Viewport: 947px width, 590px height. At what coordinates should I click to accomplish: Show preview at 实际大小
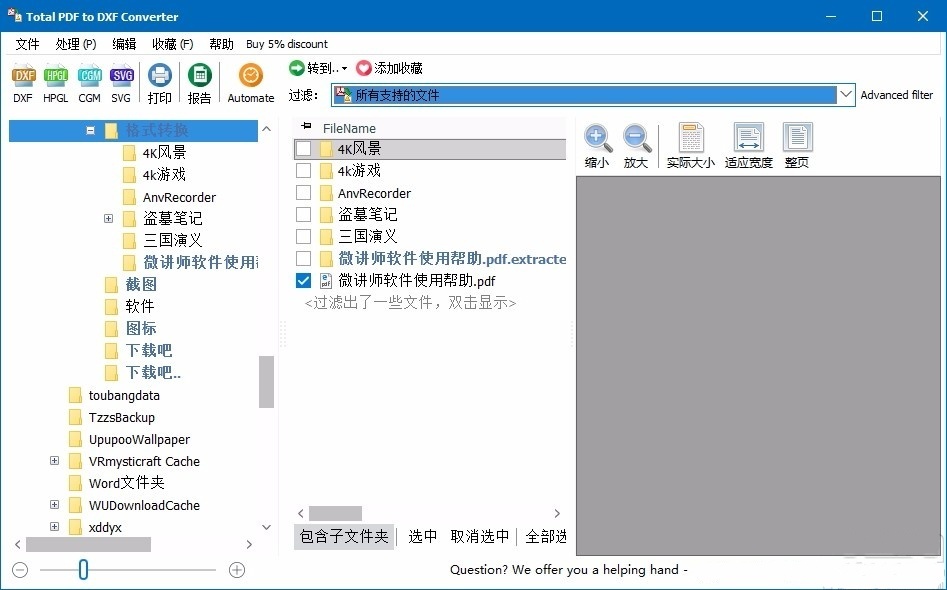pyautogui.click(x=691, y=138)
